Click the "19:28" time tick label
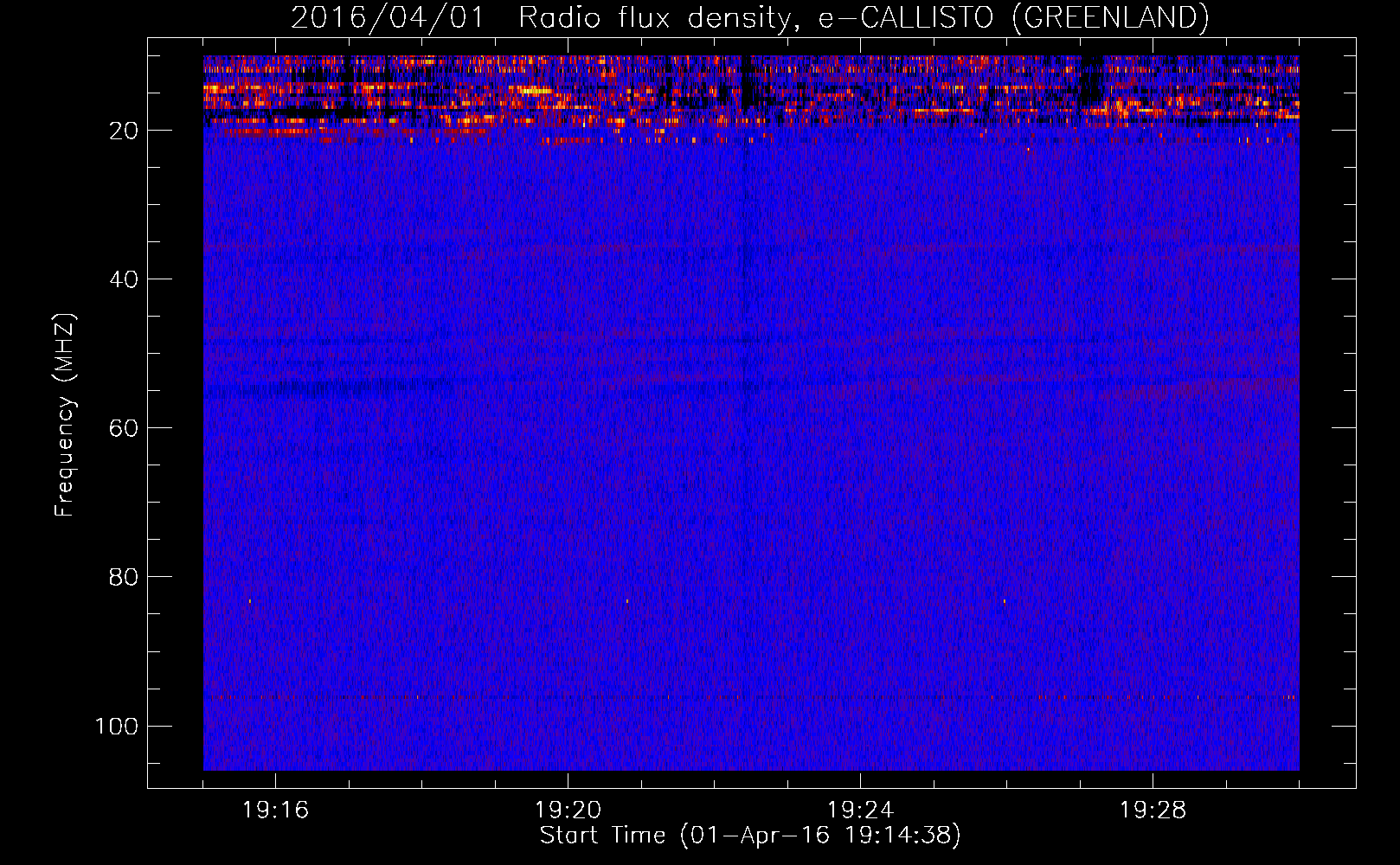Image resolution: width=1400 pixels, height=865 pixels. [1153, 811]
